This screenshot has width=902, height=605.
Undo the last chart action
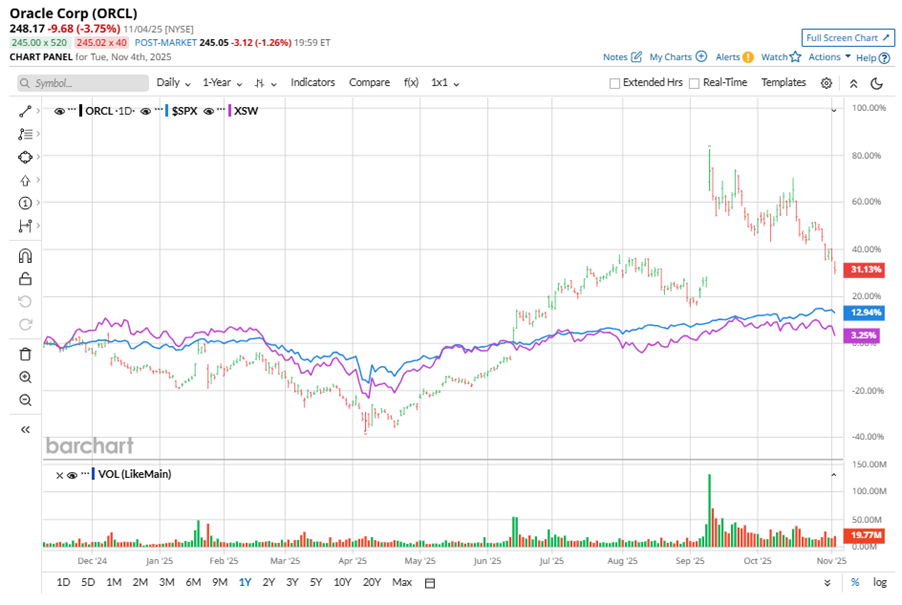click(x=25, y=301)
